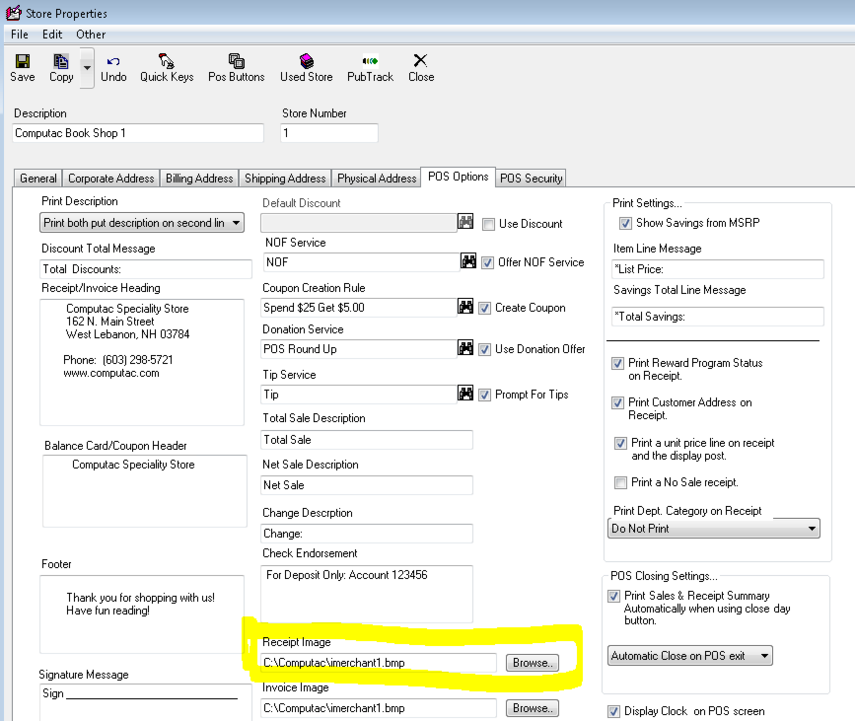Open the File menu
Viewport: 855px width, 721px height.
click(x=20, y=34)
